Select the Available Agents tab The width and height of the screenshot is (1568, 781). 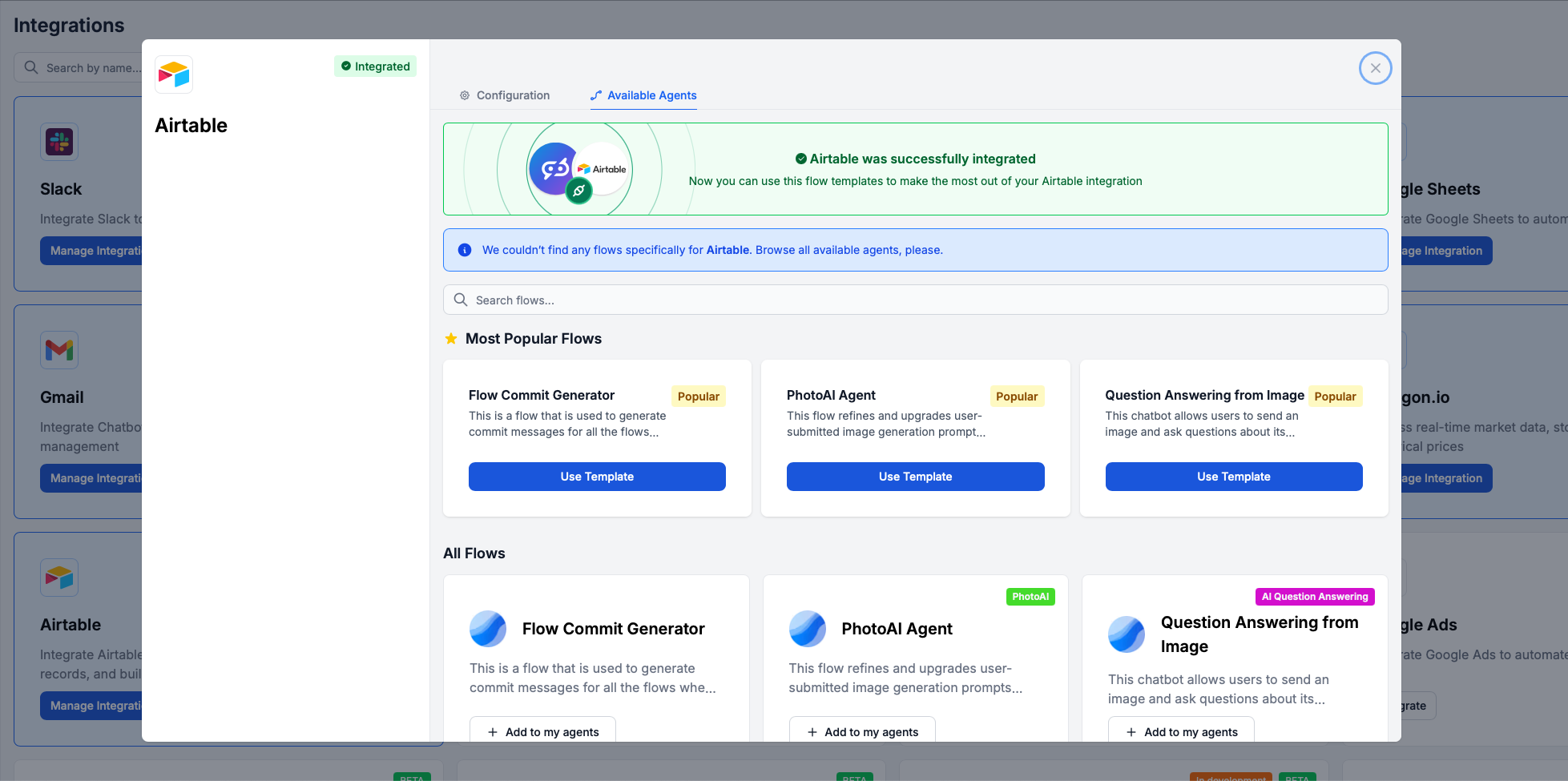(643, 95)
